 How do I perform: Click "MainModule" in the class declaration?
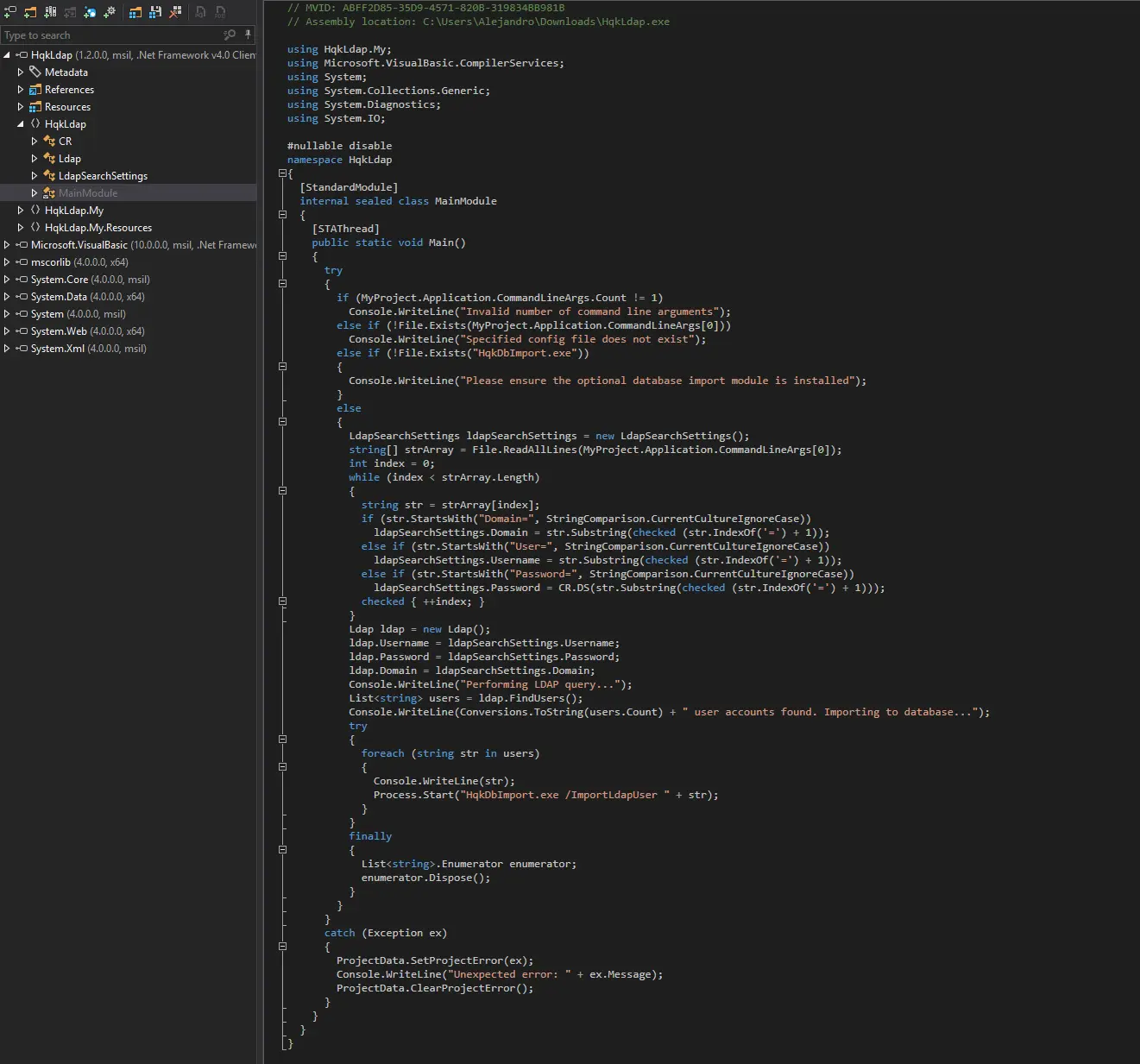click(465, 201)
